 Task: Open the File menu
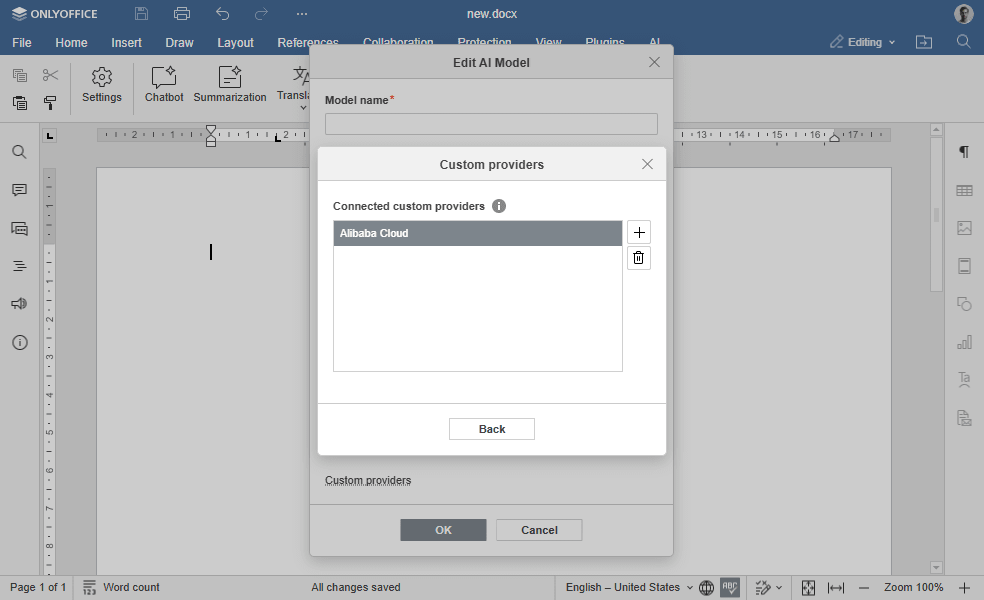pos(22,43)
